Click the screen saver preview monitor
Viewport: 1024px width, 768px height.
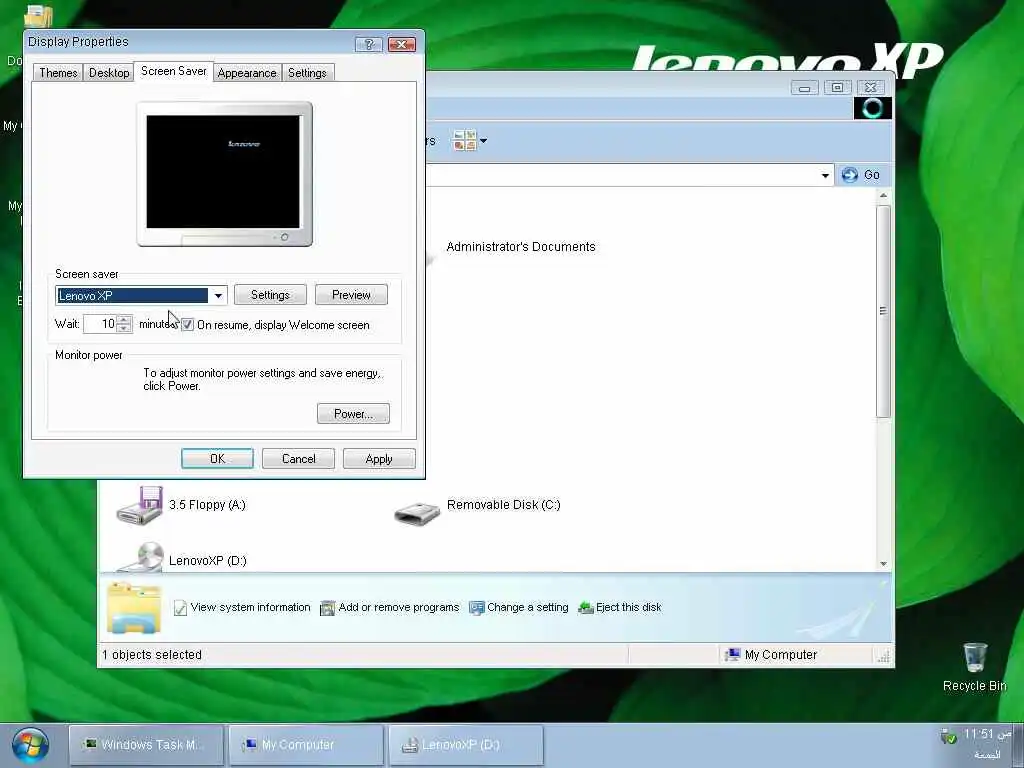[224, 174]
